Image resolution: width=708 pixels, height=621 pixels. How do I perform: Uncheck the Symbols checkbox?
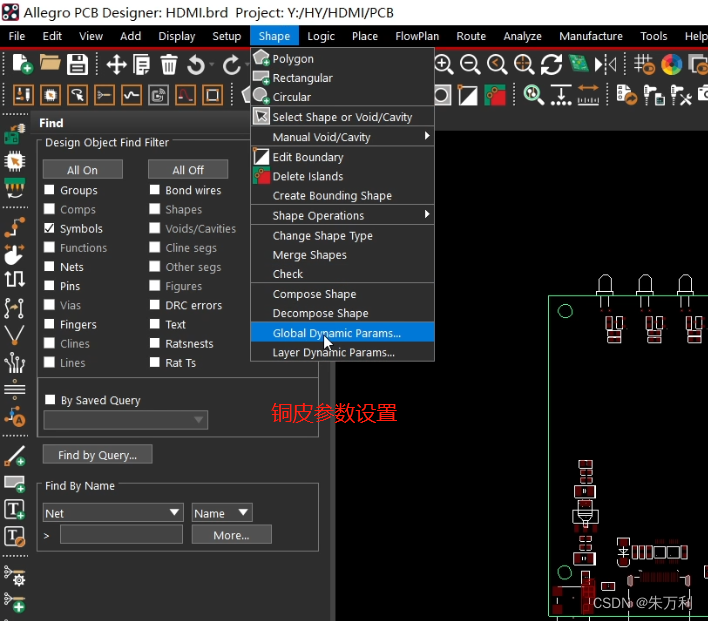50,229
